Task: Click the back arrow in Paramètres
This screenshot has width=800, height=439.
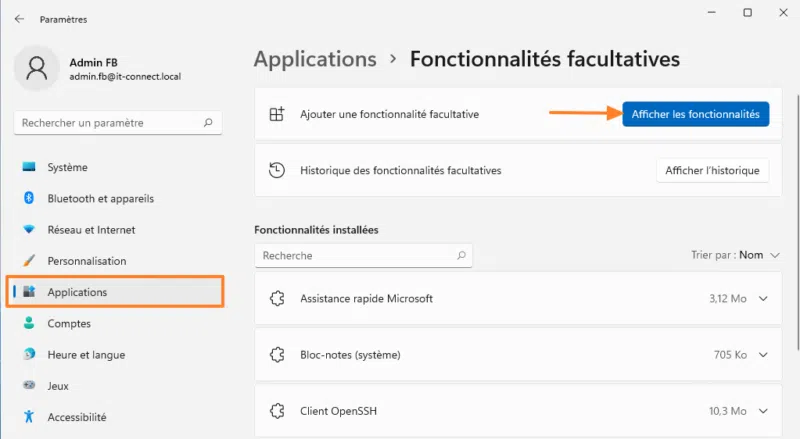Action: (x=19, y=19)
